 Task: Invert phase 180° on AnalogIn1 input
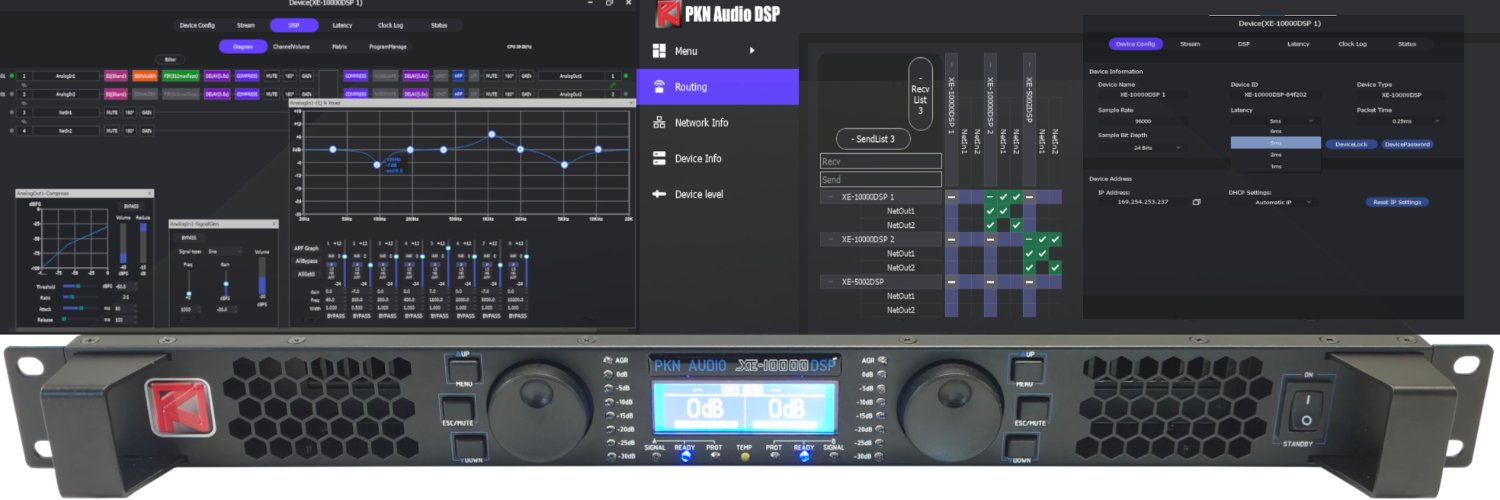point(289,76)
